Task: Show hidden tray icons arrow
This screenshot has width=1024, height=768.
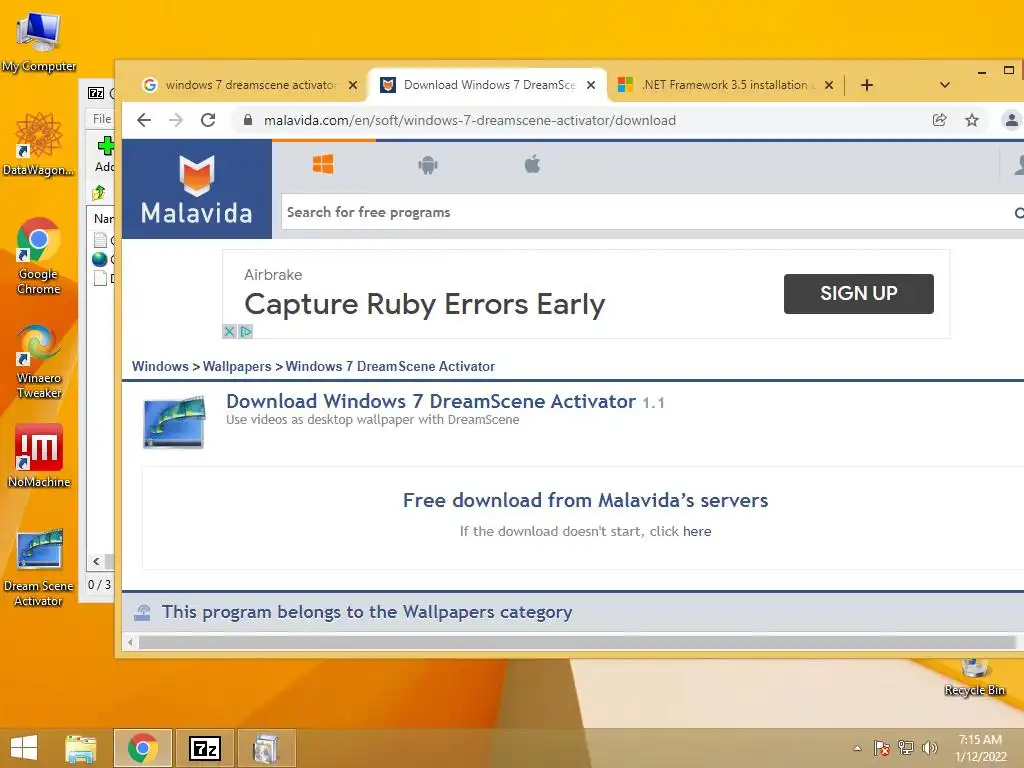Action: coord(857,748)
